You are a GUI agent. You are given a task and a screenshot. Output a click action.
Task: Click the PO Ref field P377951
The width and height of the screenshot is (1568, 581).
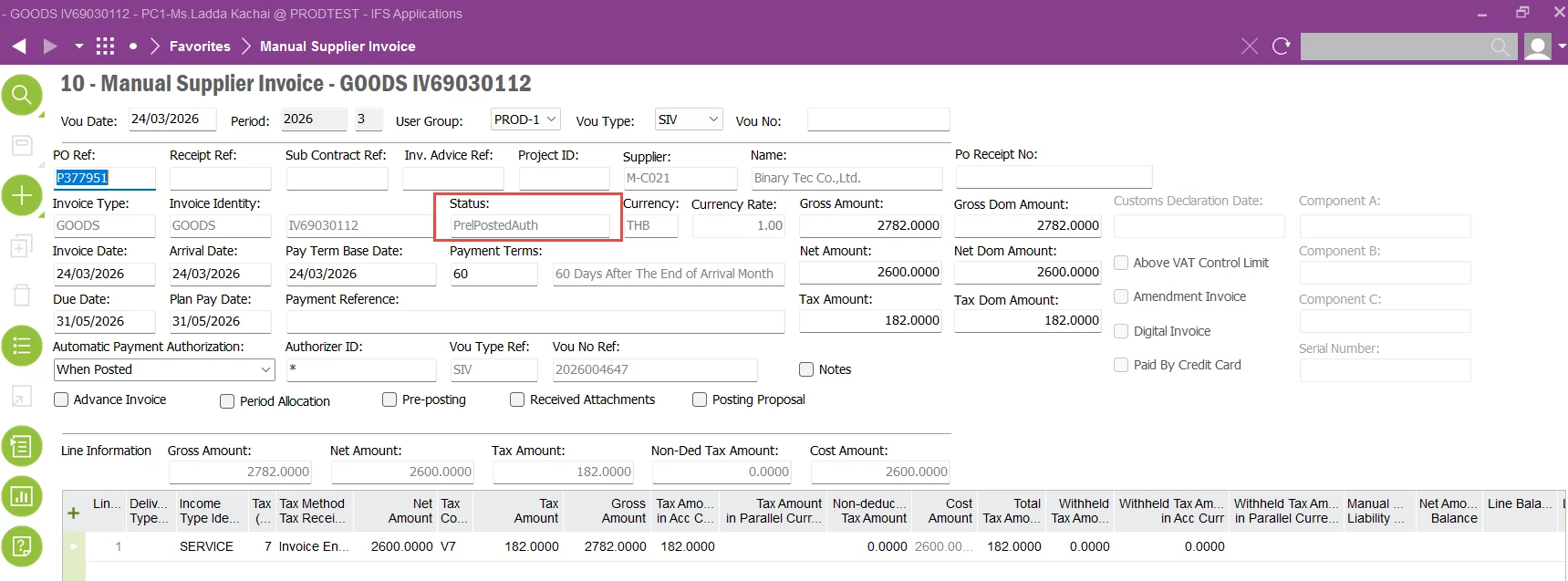pyautogui.click(x=104, y=178)
